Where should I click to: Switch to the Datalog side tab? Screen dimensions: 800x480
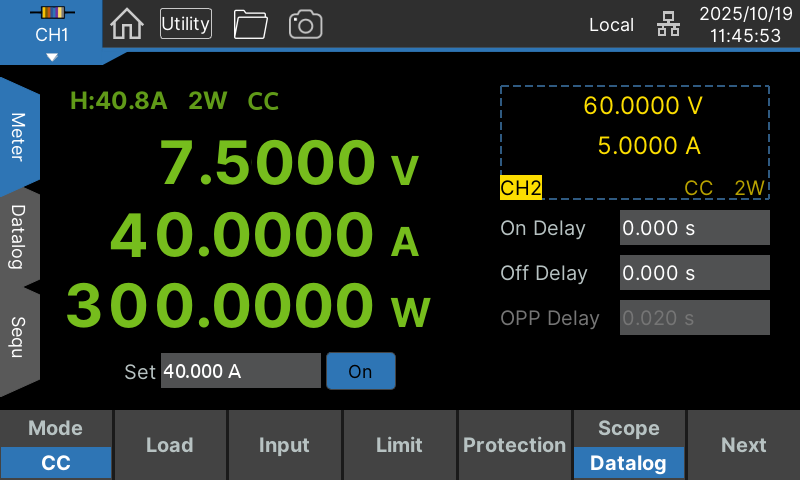coord(18,237)
